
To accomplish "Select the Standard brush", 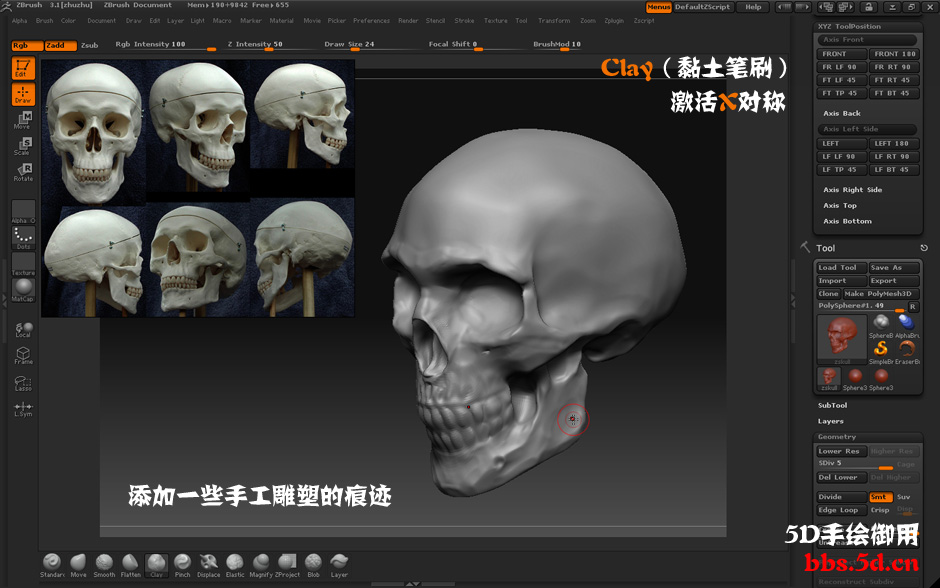I will click(x=52, y=566).
